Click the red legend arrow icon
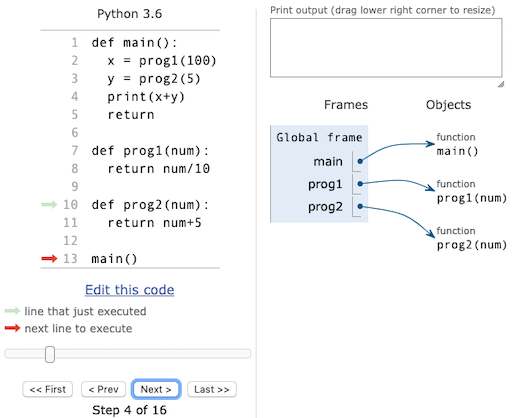This screenshot has width=515, height=418. [13, 328]
